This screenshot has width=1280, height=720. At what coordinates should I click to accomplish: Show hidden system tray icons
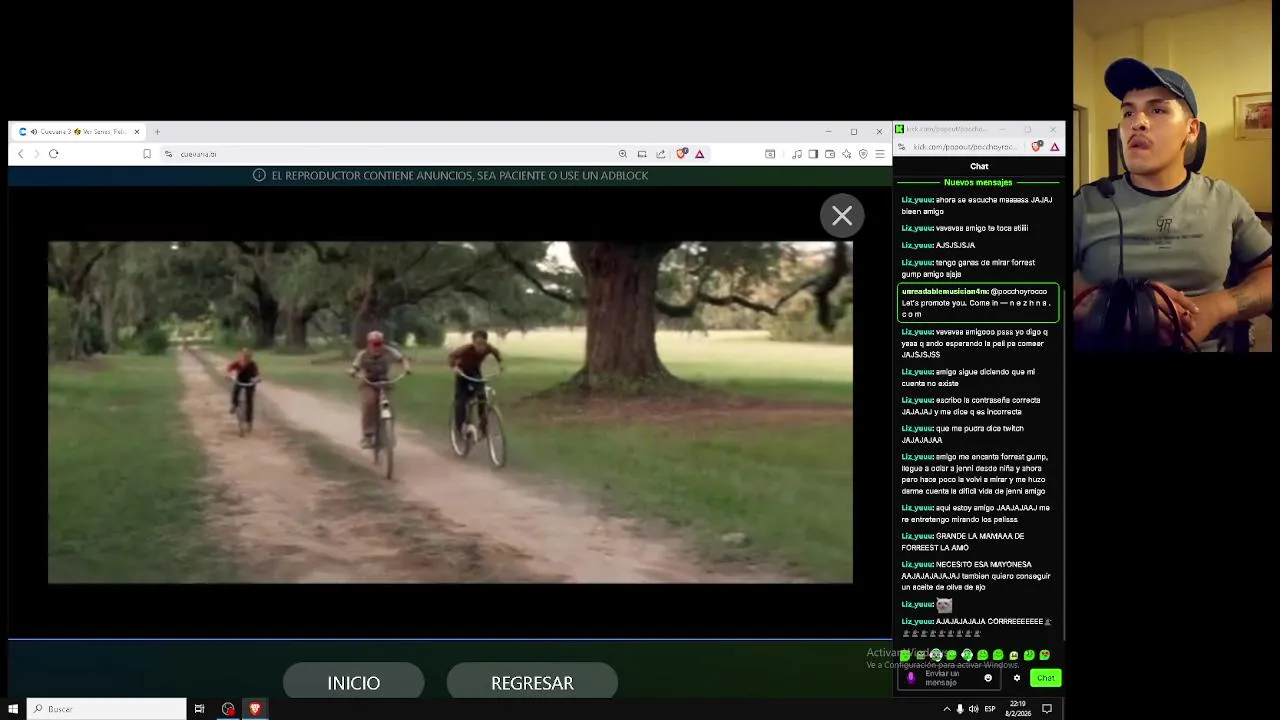click(x=947, y=709)
